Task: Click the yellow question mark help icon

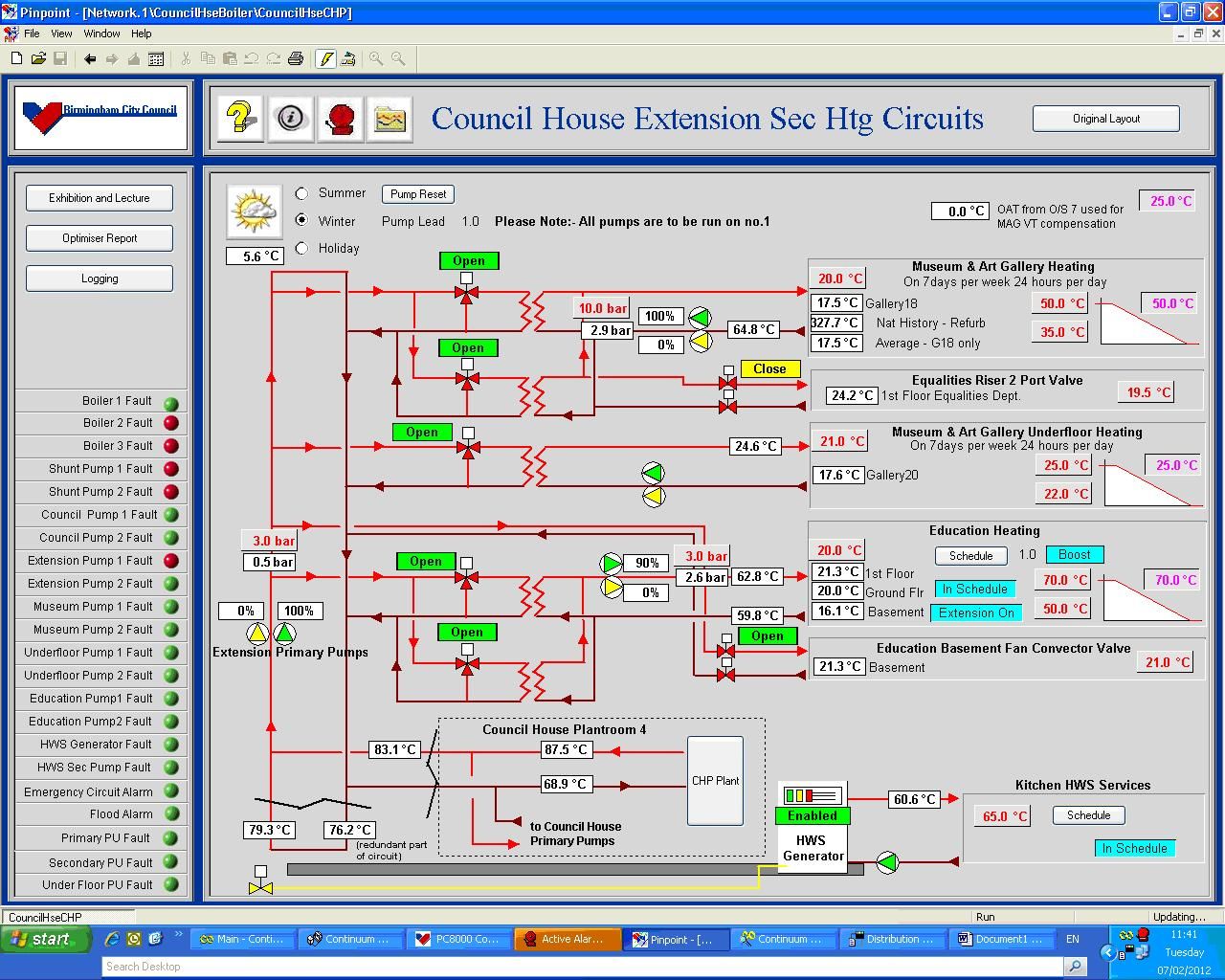Action: click(239, 119)
